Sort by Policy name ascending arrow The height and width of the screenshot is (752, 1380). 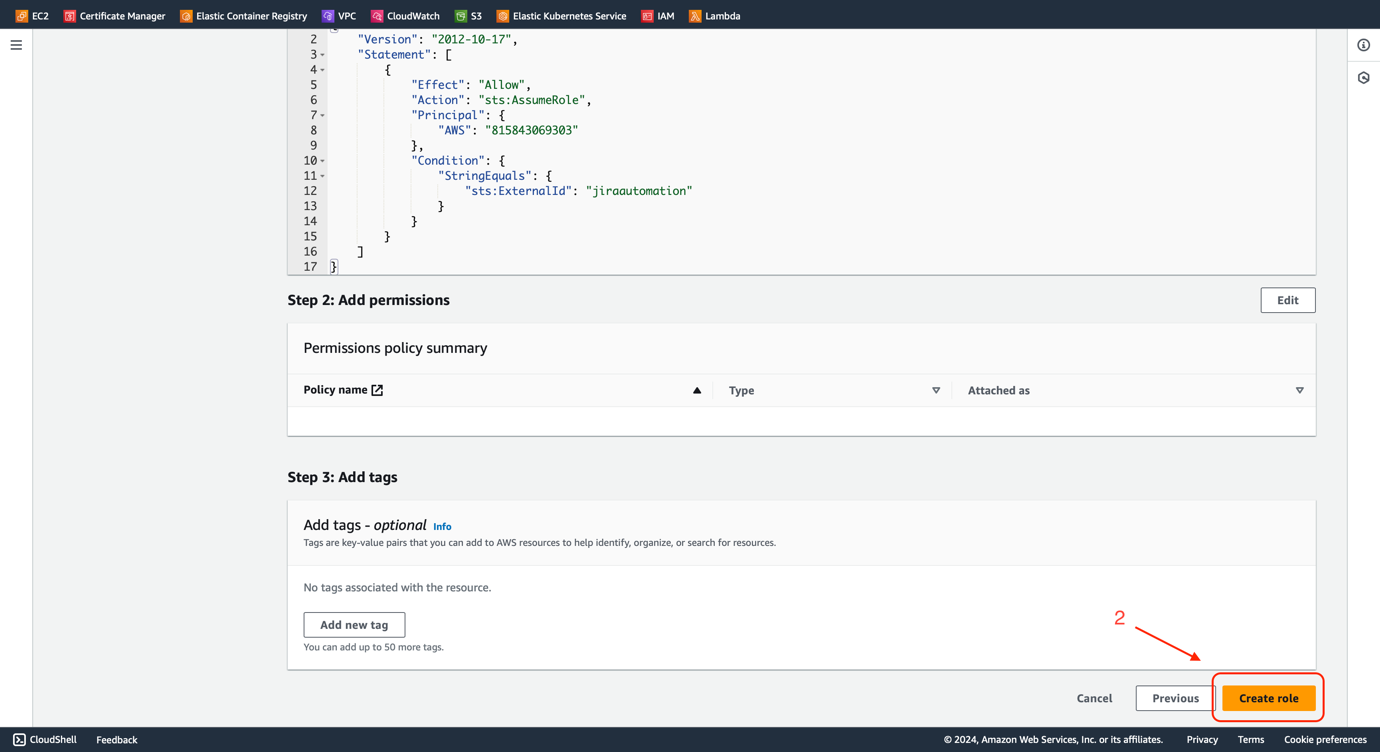pyautogui.click(x=697, y=391)
